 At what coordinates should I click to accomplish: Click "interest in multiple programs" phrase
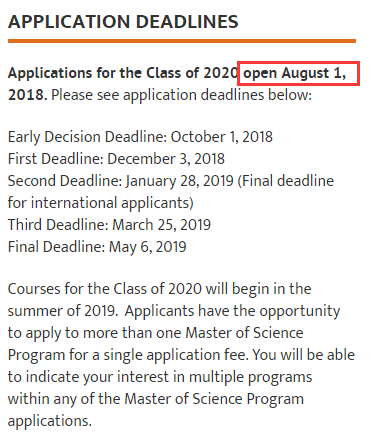tap(214, 377)
